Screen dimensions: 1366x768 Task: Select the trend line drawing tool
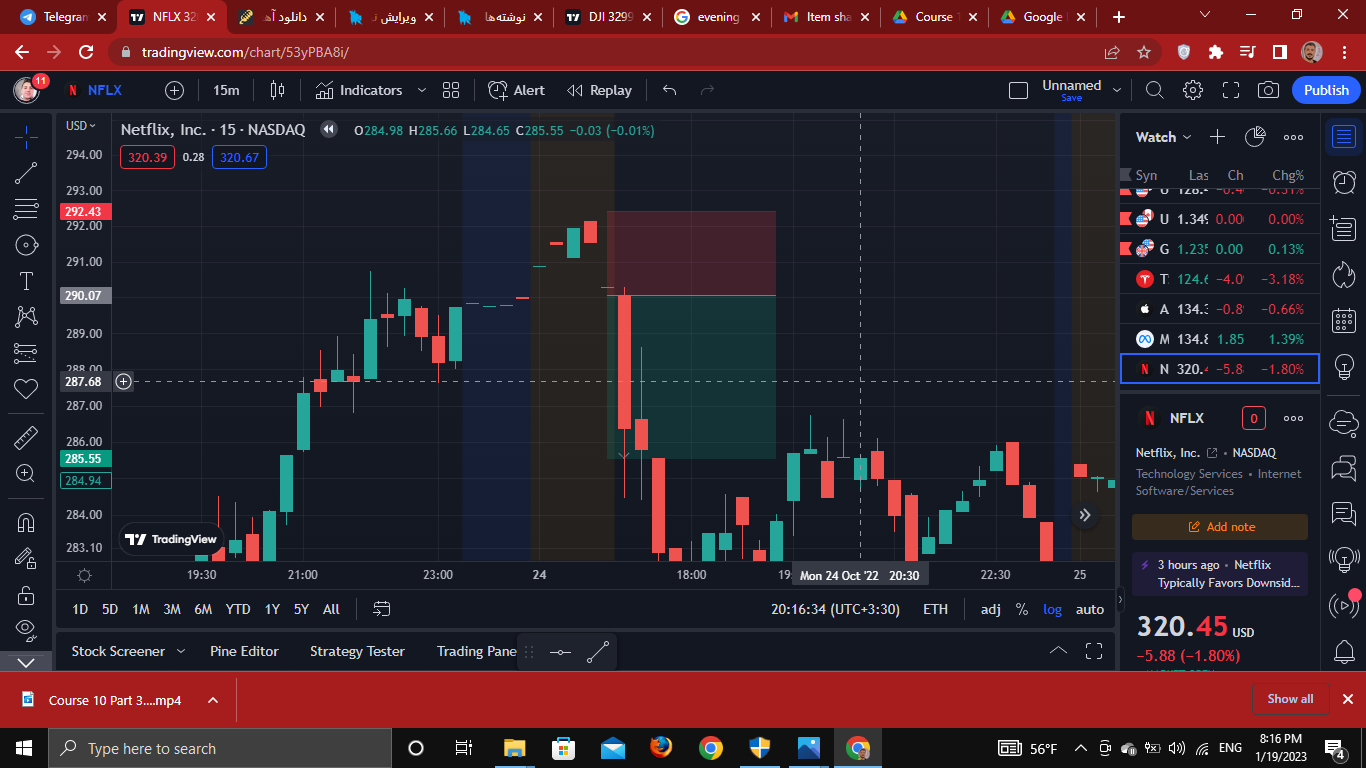point(26,173)
